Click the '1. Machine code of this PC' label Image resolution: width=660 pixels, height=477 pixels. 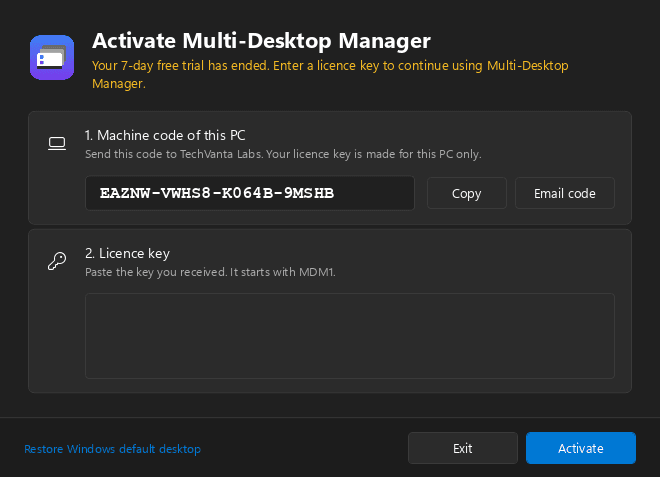point(165,136)
